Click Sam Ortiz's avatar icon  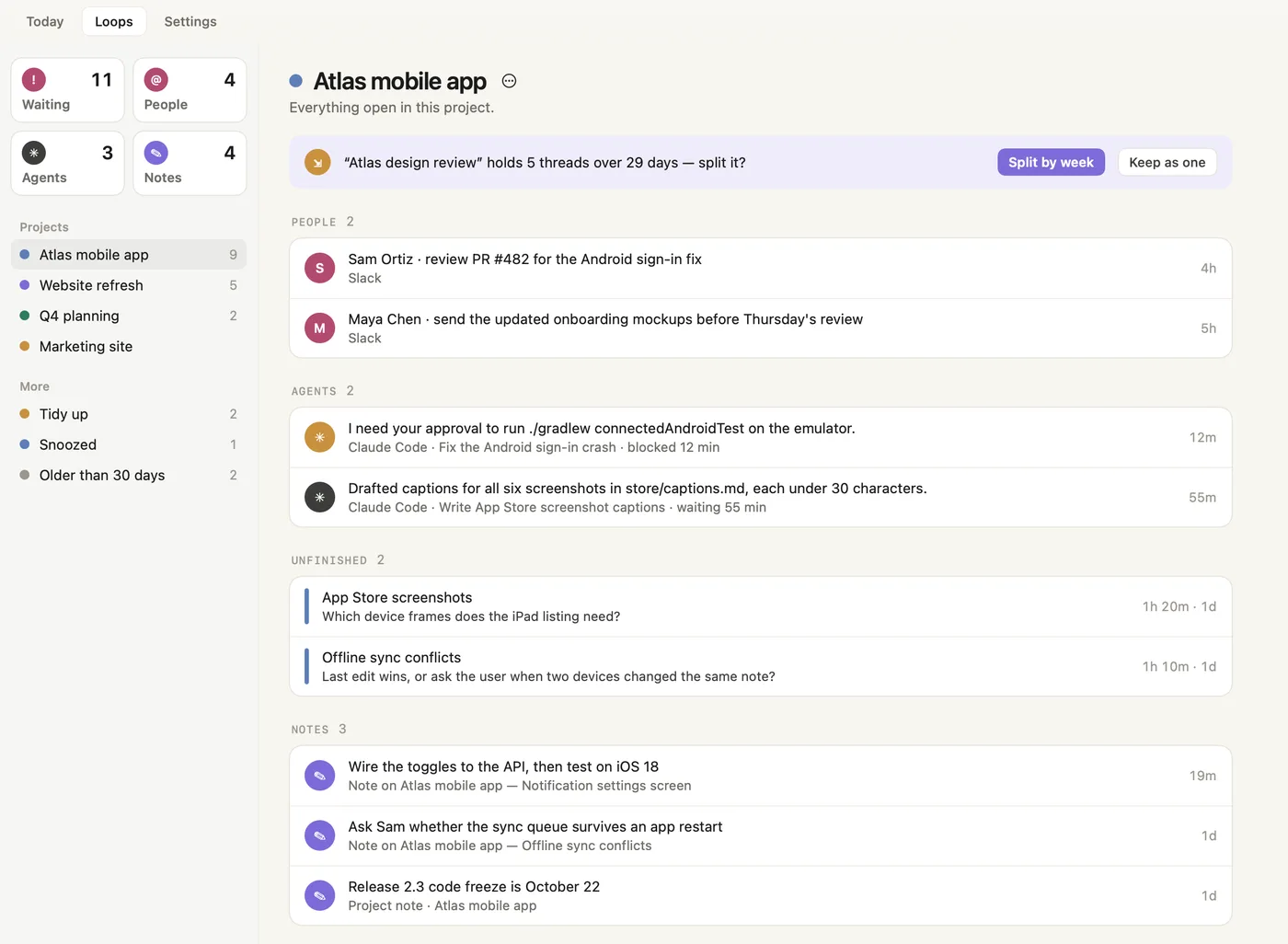[x=319, y=269]
